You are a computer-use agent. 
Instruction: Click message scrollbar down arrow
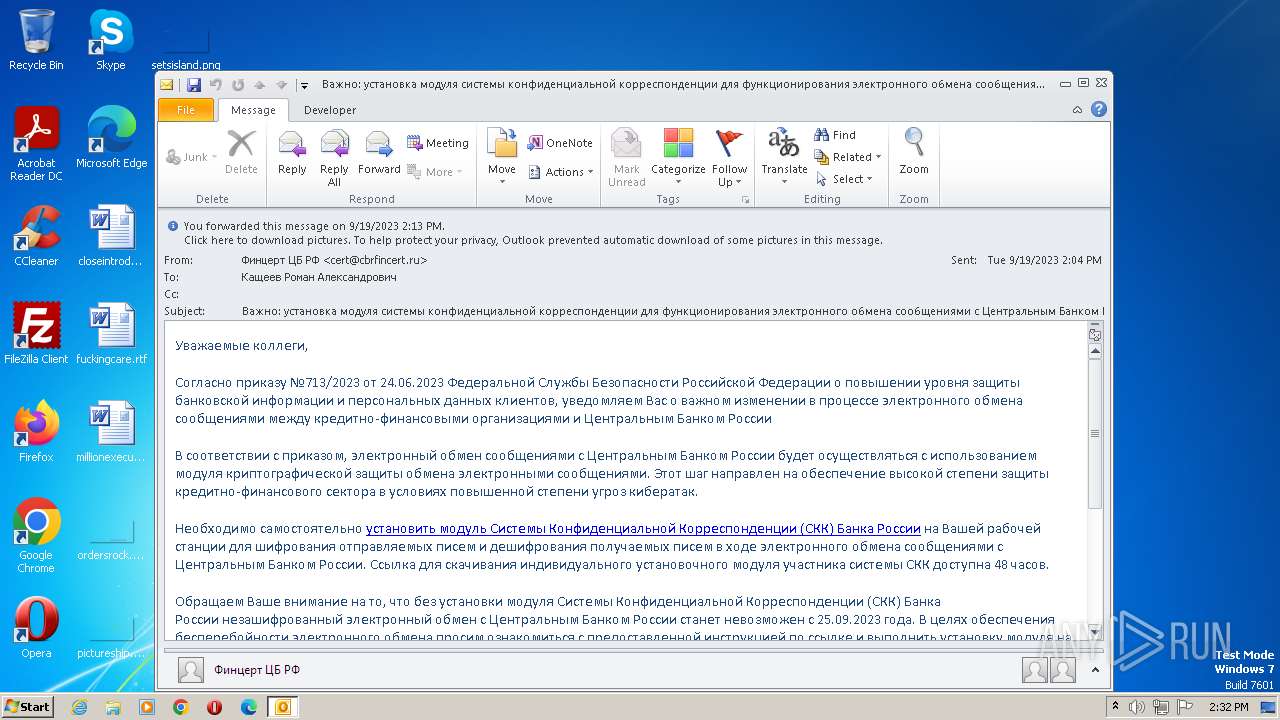[x=1095, y=632]
